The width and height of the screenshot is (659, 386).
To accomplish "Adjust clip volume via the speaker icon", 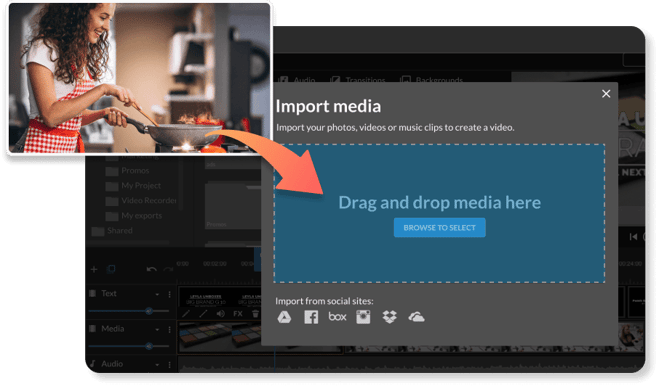I will point(220,314).
